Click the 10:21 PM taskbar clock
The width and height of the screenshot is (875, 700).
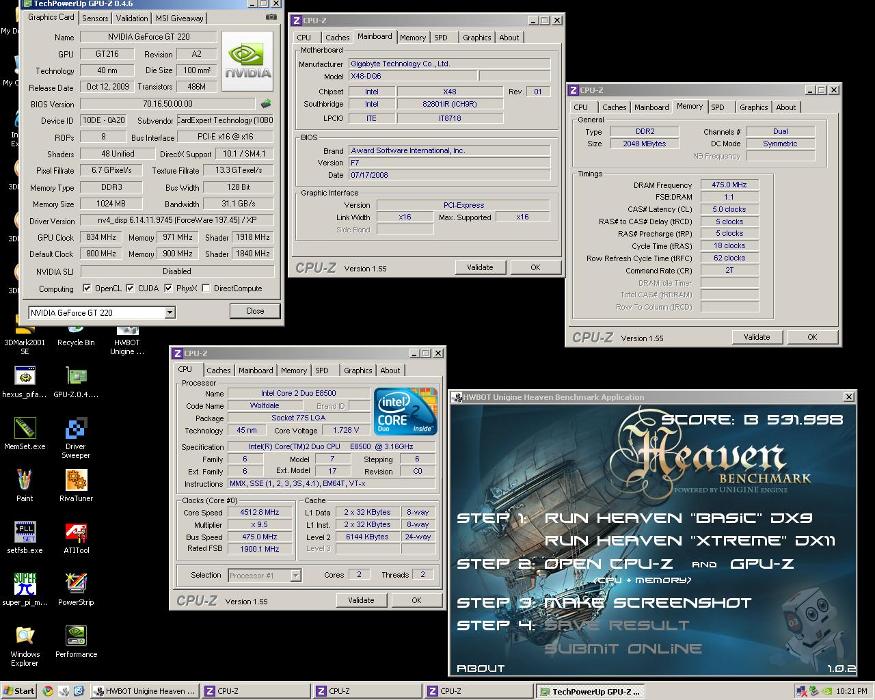(852, 691)
